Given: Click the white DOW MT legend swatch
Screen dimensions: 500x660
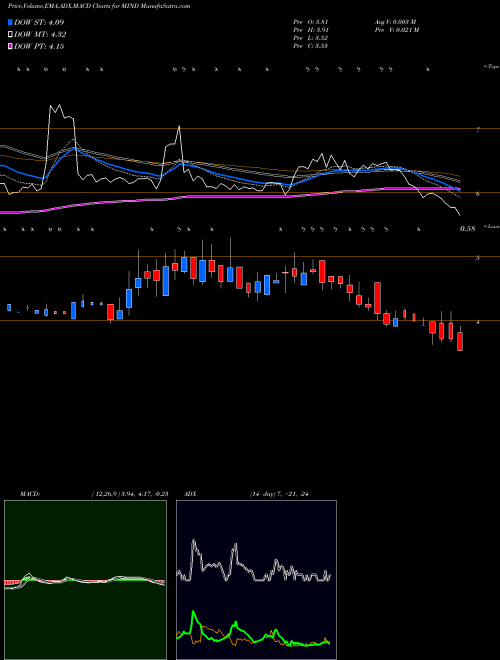Looking at the screenshot, I should coord(11,35).
